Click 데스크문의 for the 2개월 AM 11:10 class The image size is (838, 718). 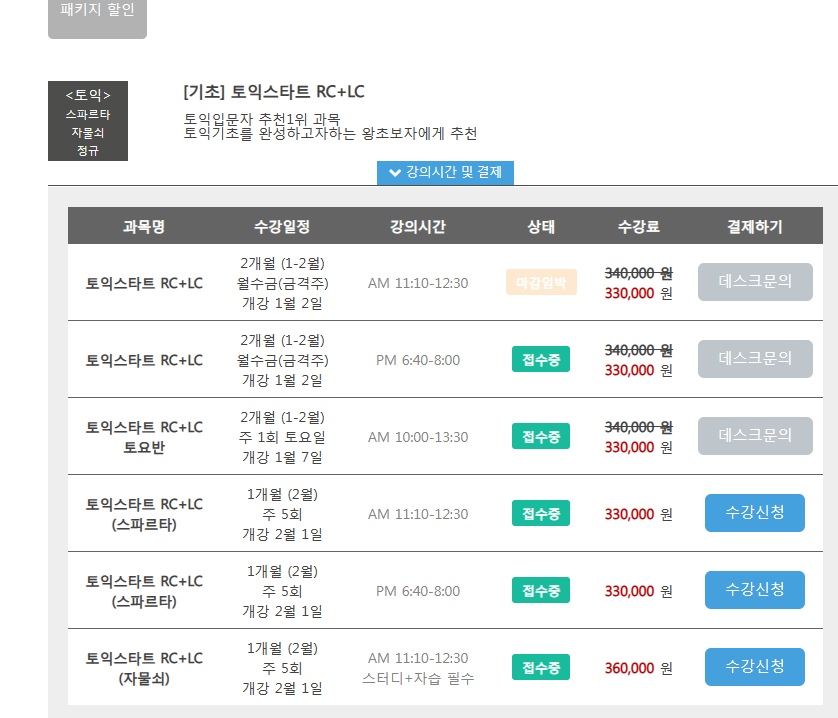(x=755, y=282)
